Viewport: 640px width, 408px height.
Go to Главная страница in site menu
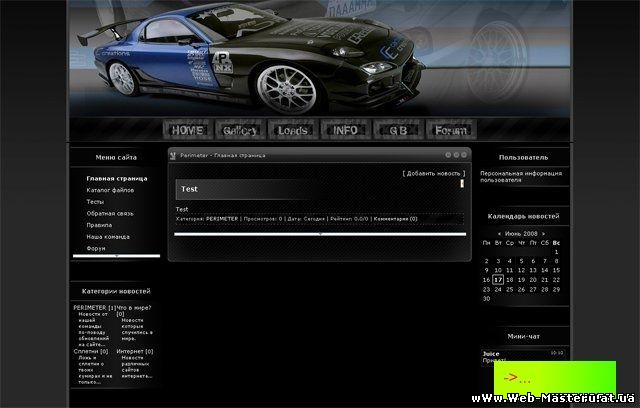tap(117, 178)
